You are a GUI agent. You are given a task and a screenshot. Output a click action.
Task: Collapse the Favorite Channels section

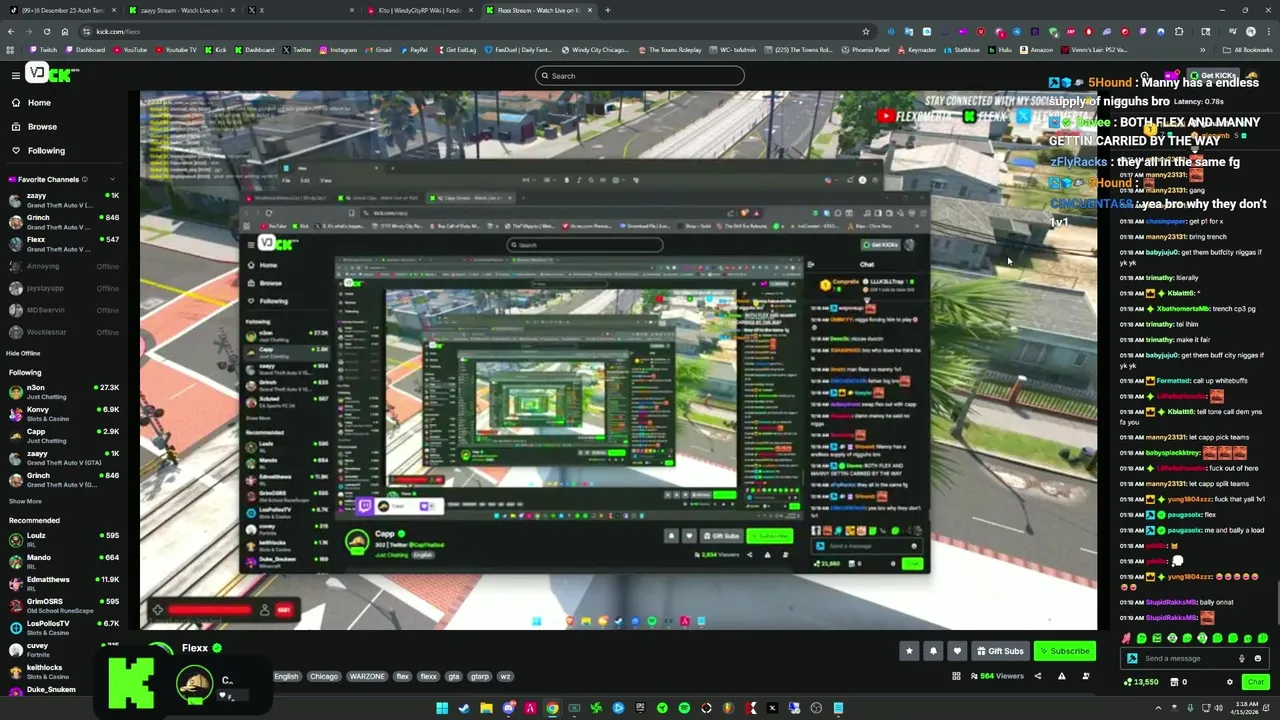pyautogui.click(x=113, y=180)
